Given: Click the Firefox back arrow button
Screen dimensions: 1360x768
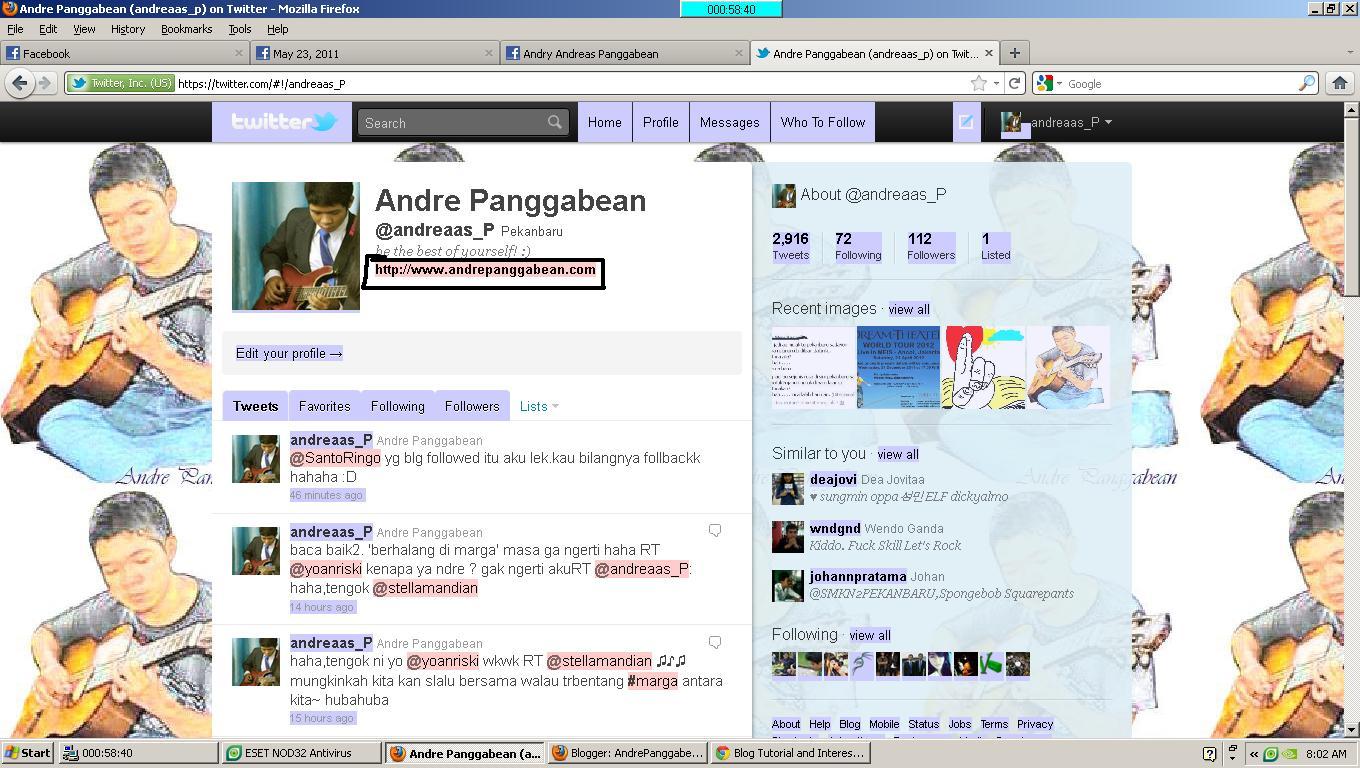Looking at the screenshot, I should point(19,83).
